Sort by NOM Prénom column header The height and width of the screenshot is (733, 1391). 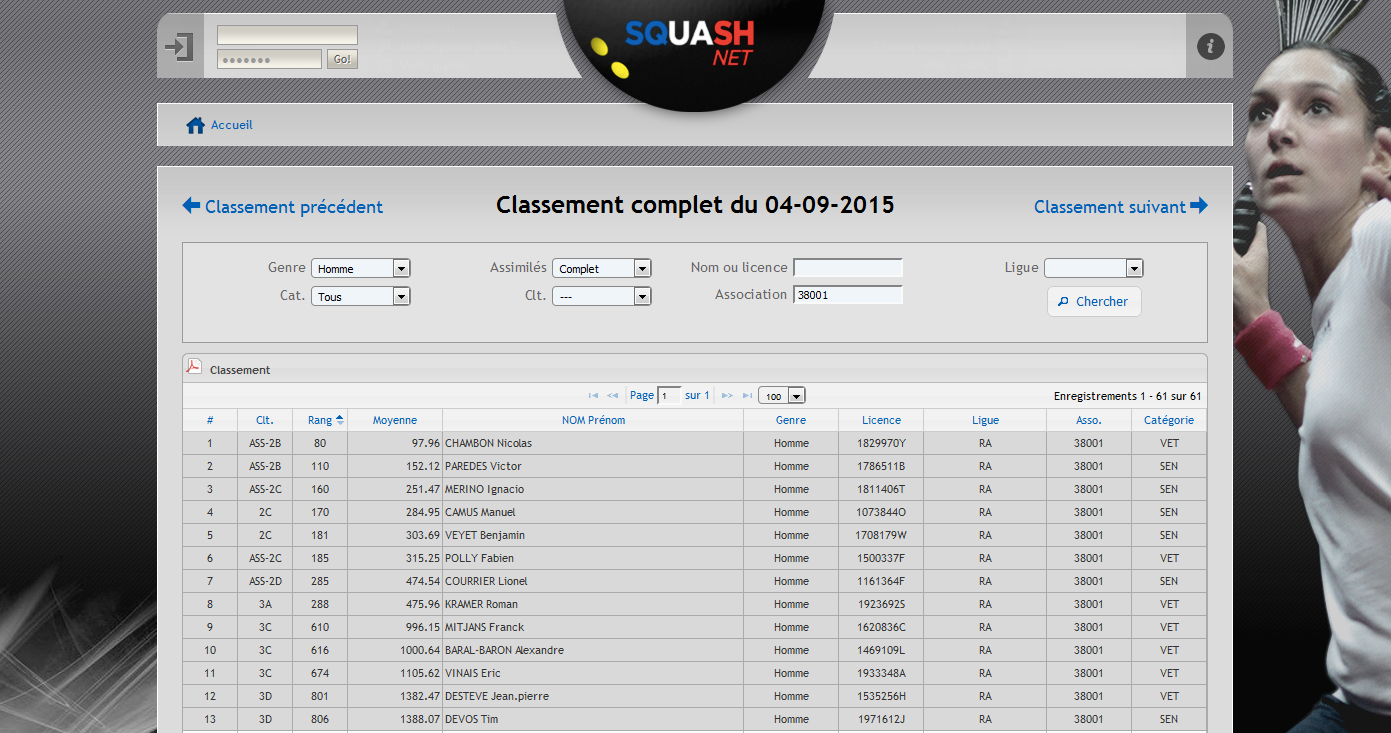coord(593,420)
